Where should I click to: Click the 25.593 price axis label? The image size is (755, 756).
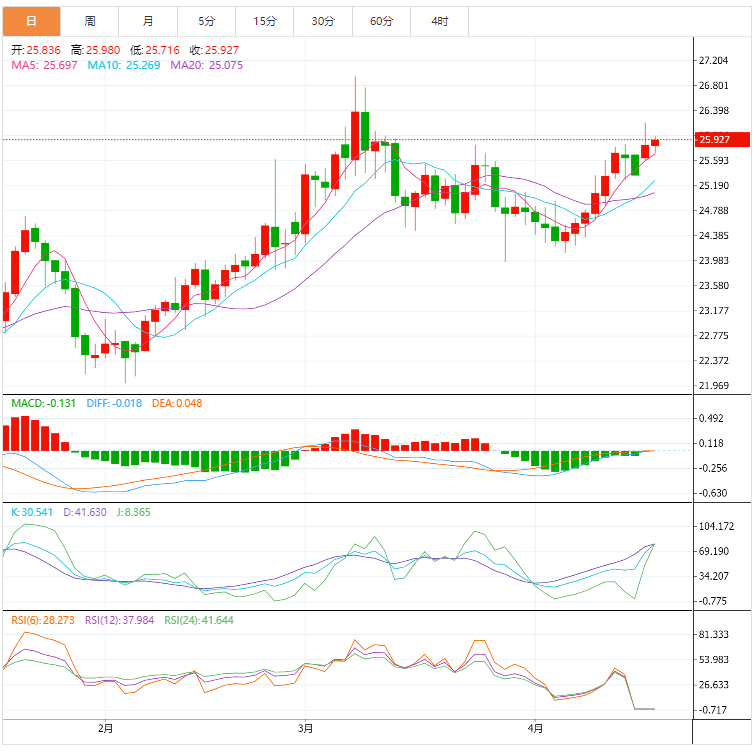tap(714, 161)
